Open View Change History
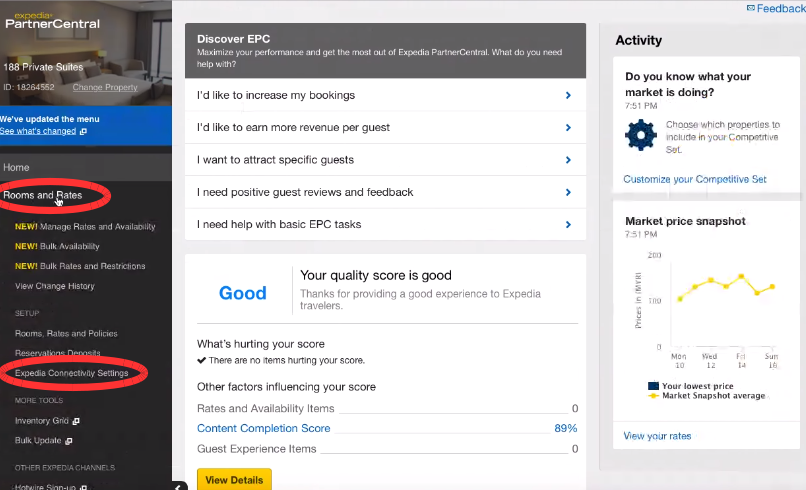Image resolution: width=806 pixels, height=490 pixels. 54,286
